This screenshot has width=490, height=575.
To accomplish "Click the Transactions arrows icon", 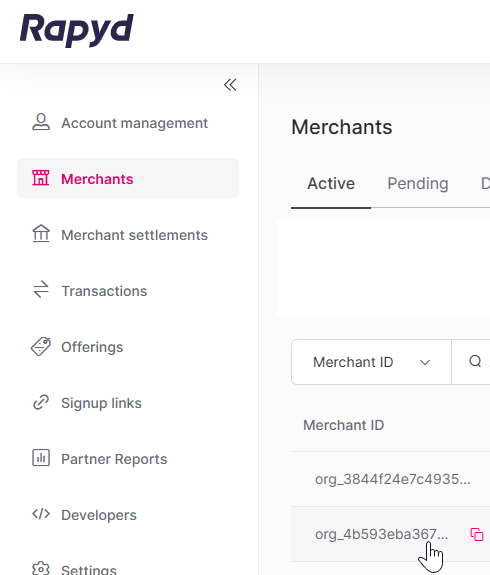I will 41,289.
